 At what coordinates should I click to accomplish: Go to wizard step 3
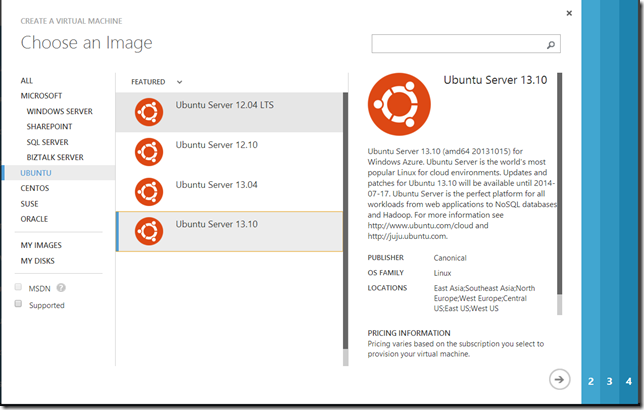pos(610,381)
